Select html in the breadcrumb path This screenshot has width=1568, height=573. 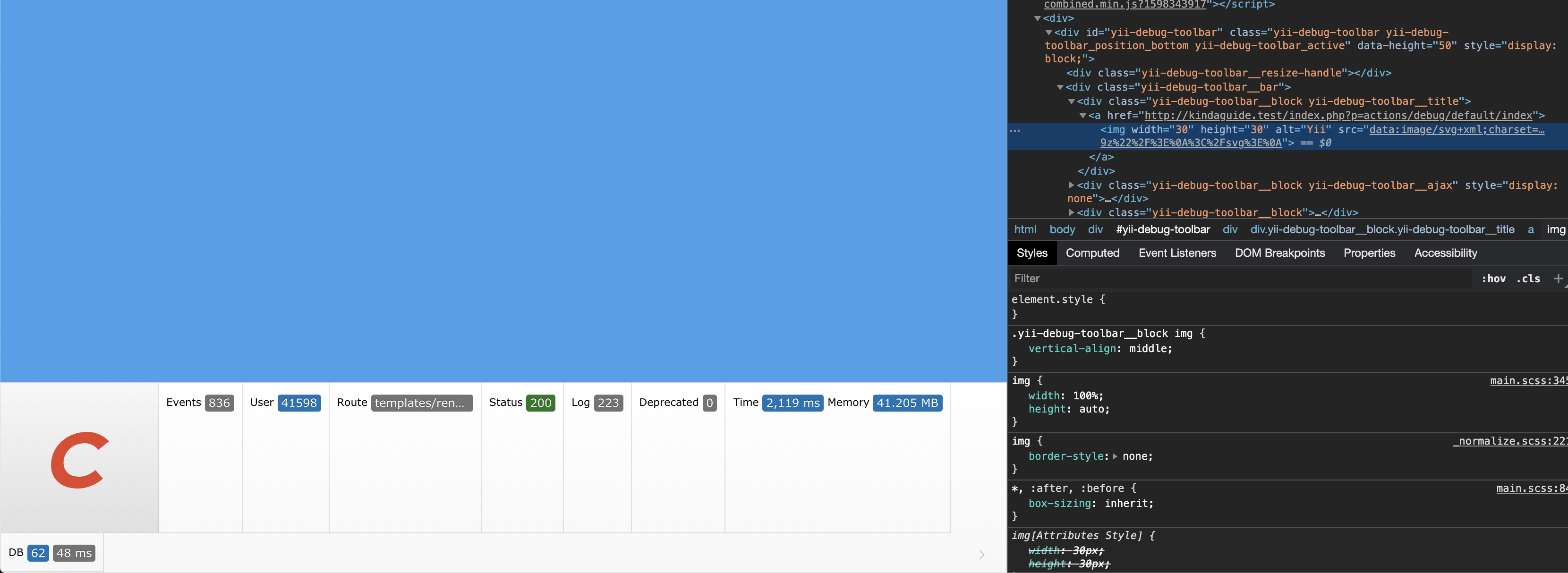(x=1024, y=229)
